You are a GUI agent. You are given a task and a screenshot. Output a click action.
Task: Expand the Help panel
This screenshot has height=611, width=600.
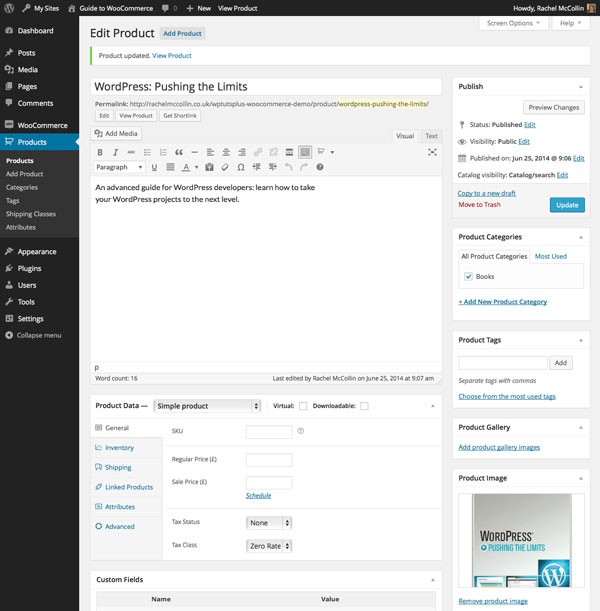pos(570,23)
